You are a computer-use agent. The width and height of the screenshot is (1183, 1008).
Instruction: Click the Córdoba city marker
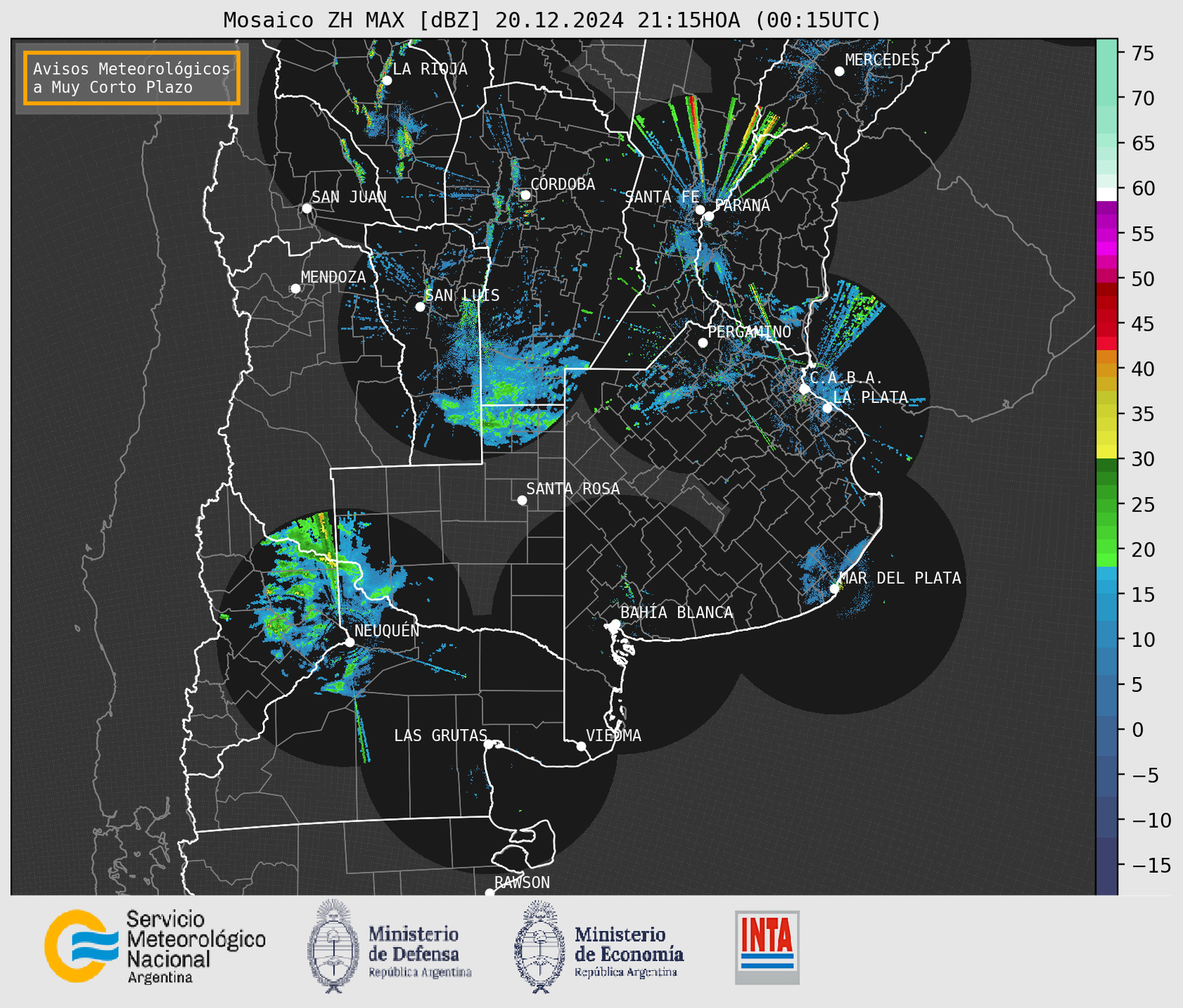pyautogui.click(x=525, y=195)
